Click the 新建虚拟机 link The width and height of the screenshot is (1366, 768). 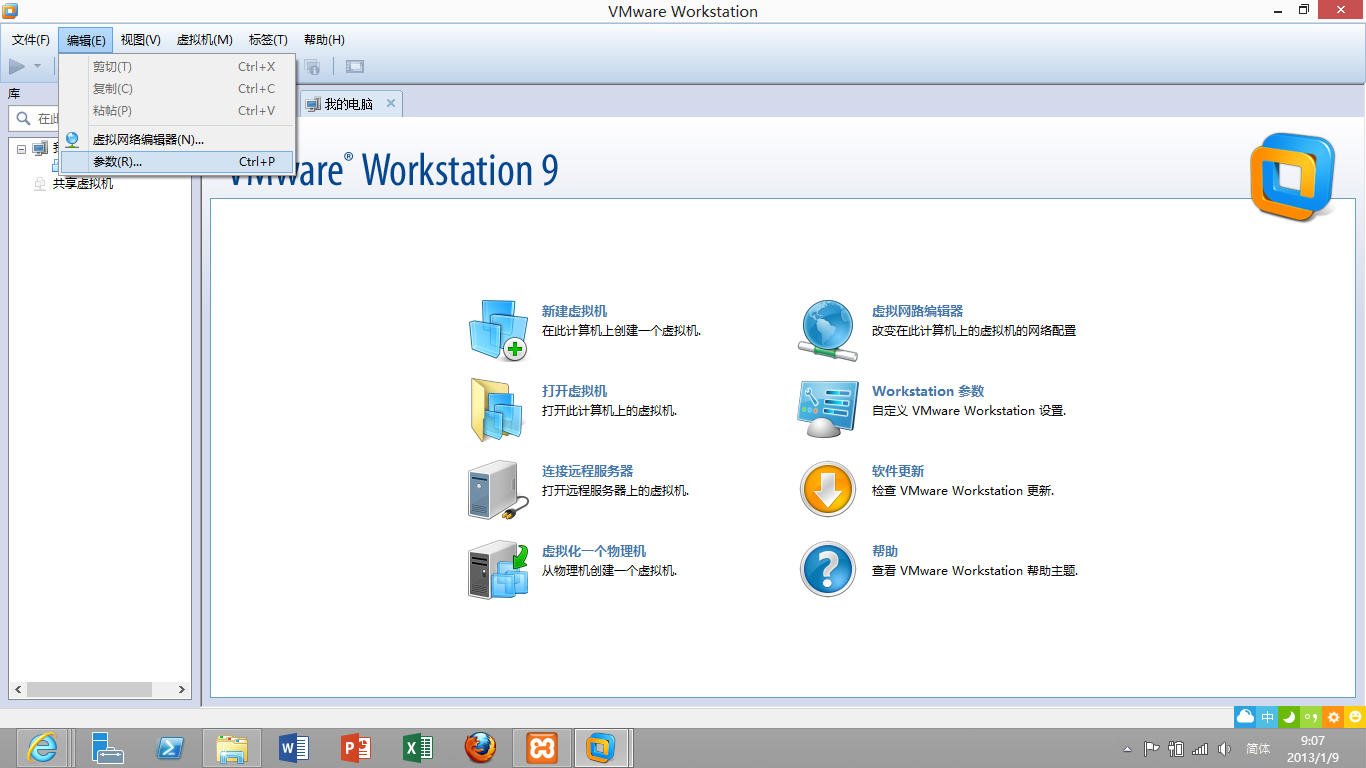pyautogui.click(x=574, y=311)
